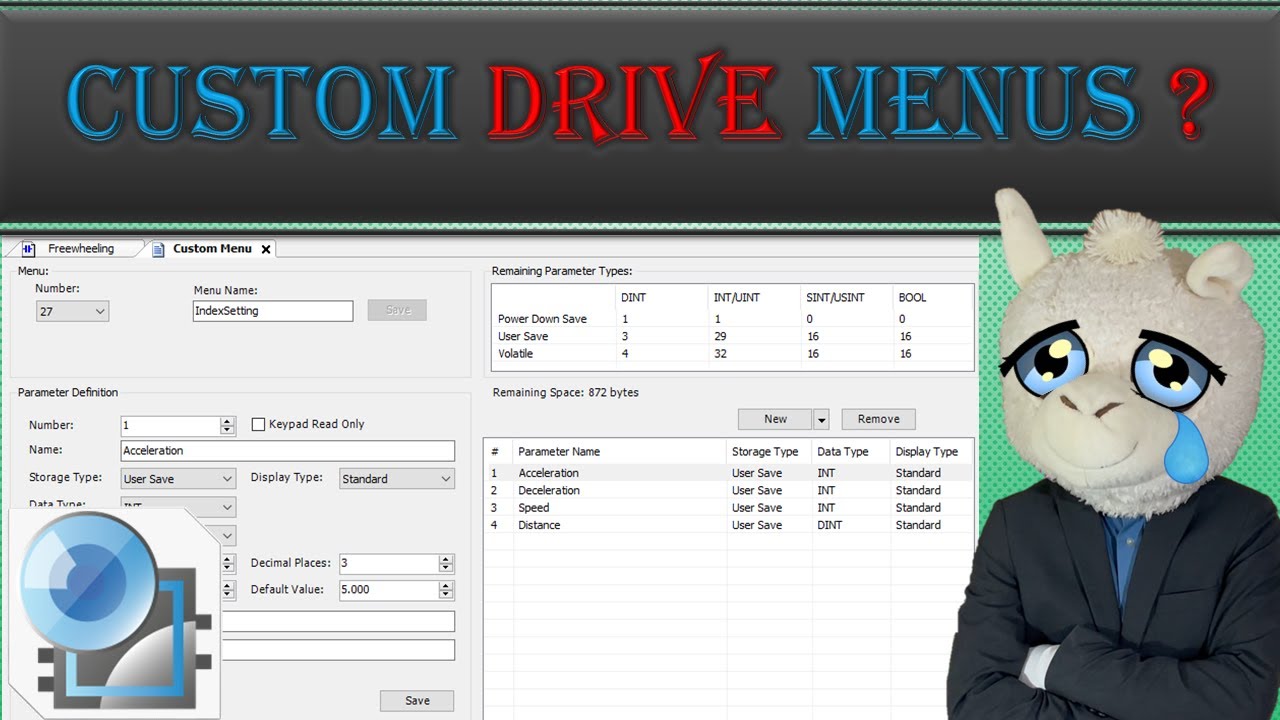Click the Data Type column header
1280x720 pixels.
(x=842, y=452)
